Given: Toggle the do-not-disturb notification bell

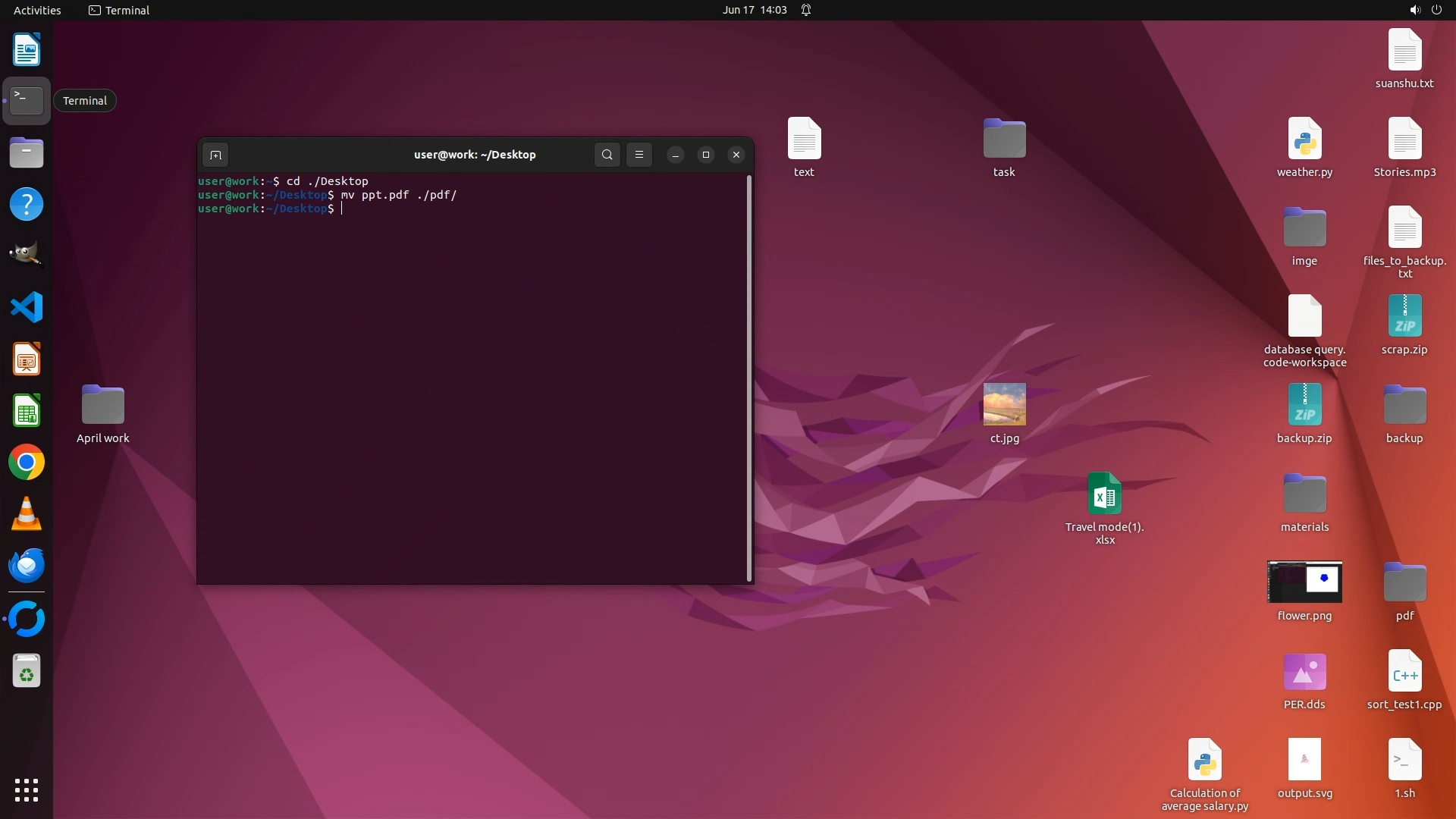Looking at the screenshot, I should (x=806, y=10).
